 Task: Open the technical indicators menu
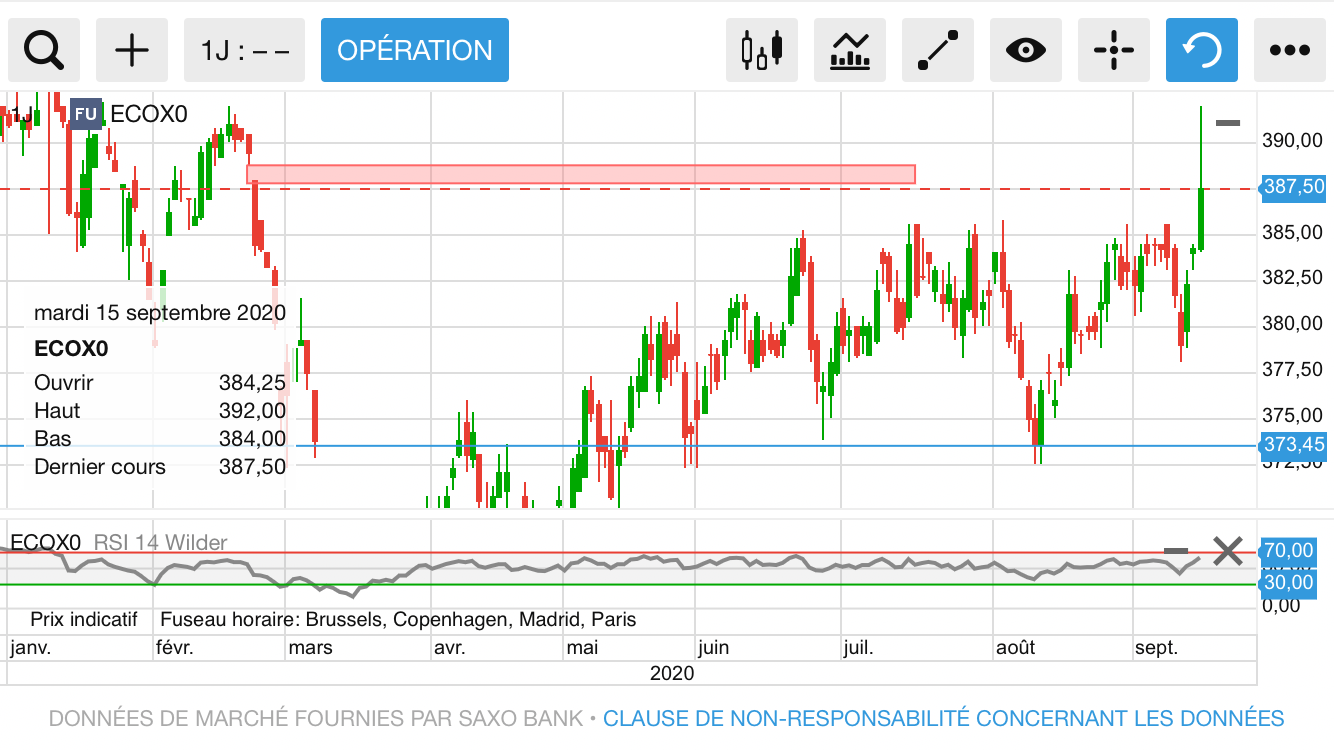pyautogui.click(x=850, y=50)
